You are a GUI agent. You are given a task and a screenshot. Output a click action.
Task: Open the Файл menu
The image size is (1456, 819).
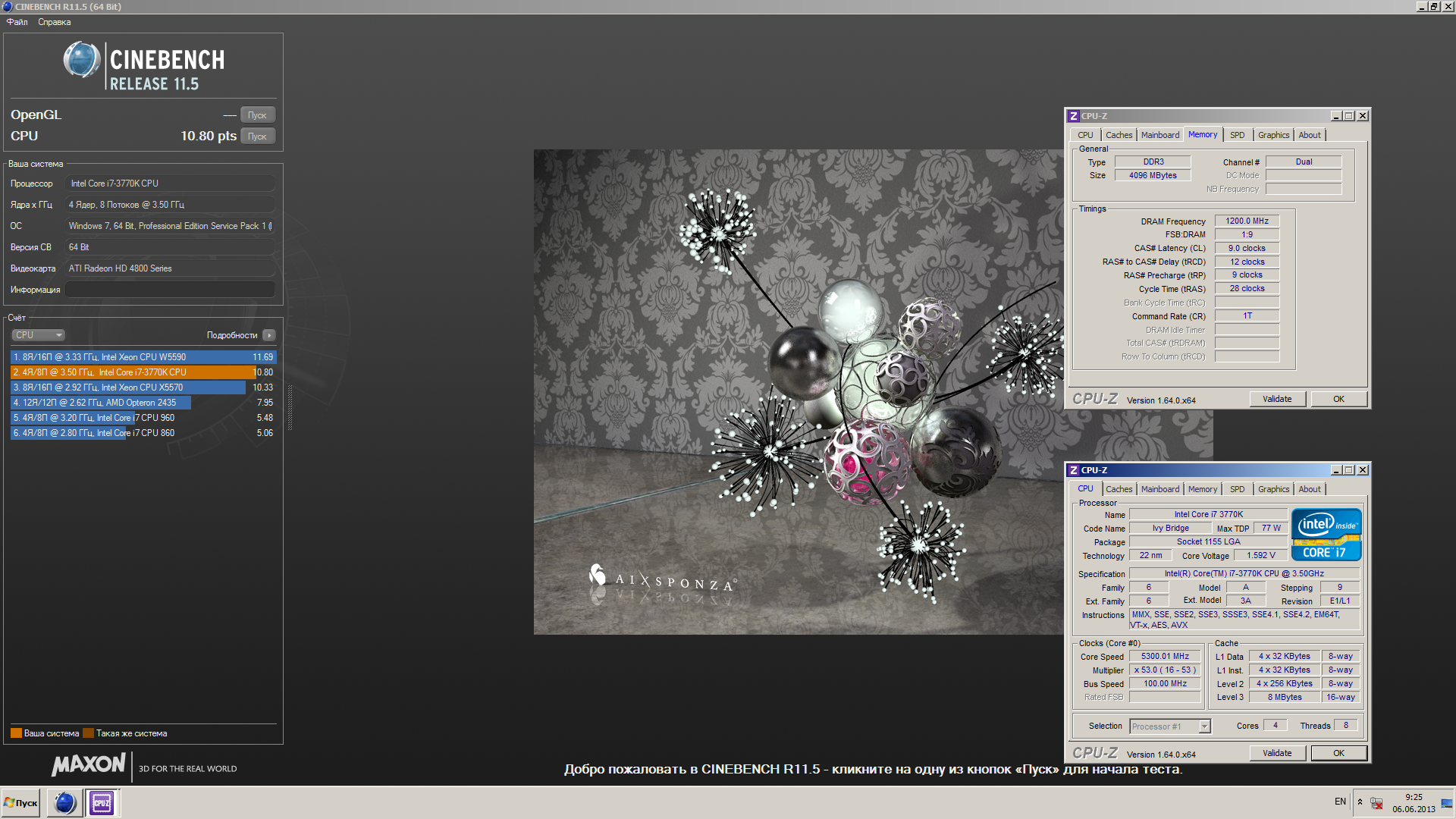pos(17,22)
